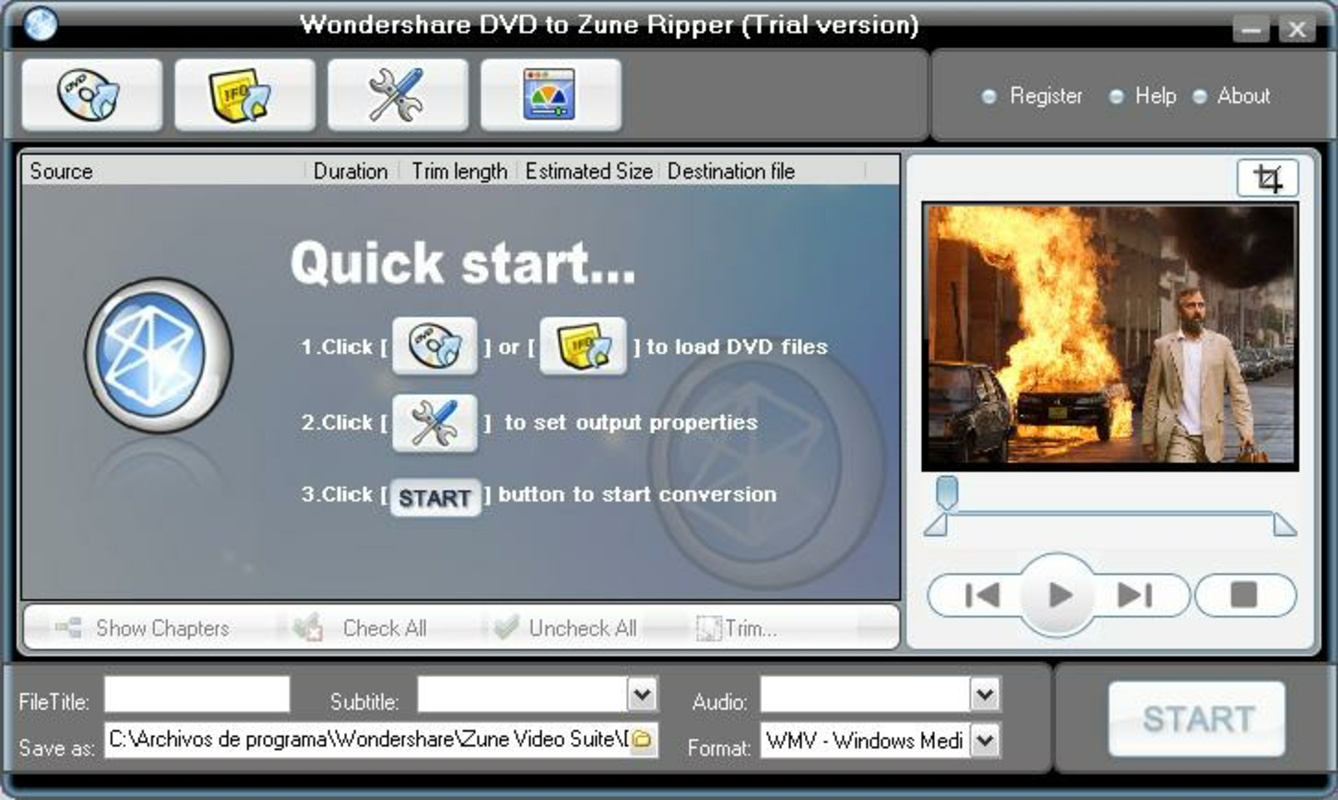Click the Duration column header
This screenshot has height=800, width=1338.
coord(351,171)
